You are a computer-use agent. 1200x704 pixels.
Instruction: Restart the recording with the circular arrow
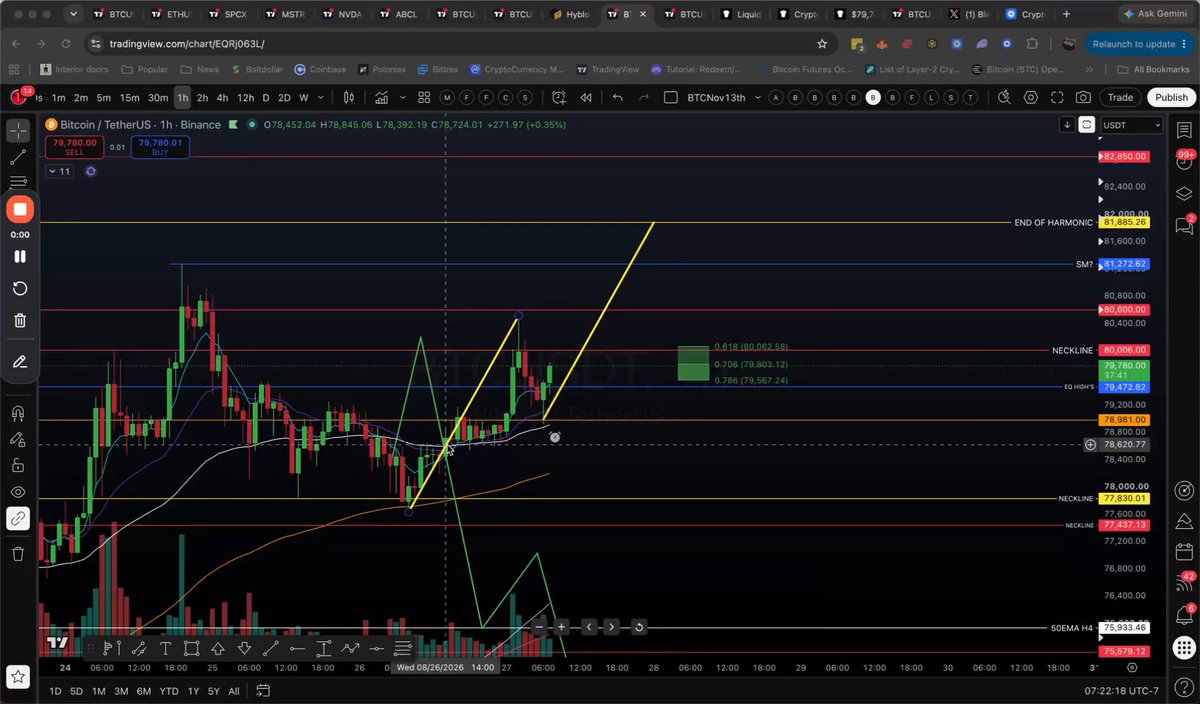(x=19, y=289)
